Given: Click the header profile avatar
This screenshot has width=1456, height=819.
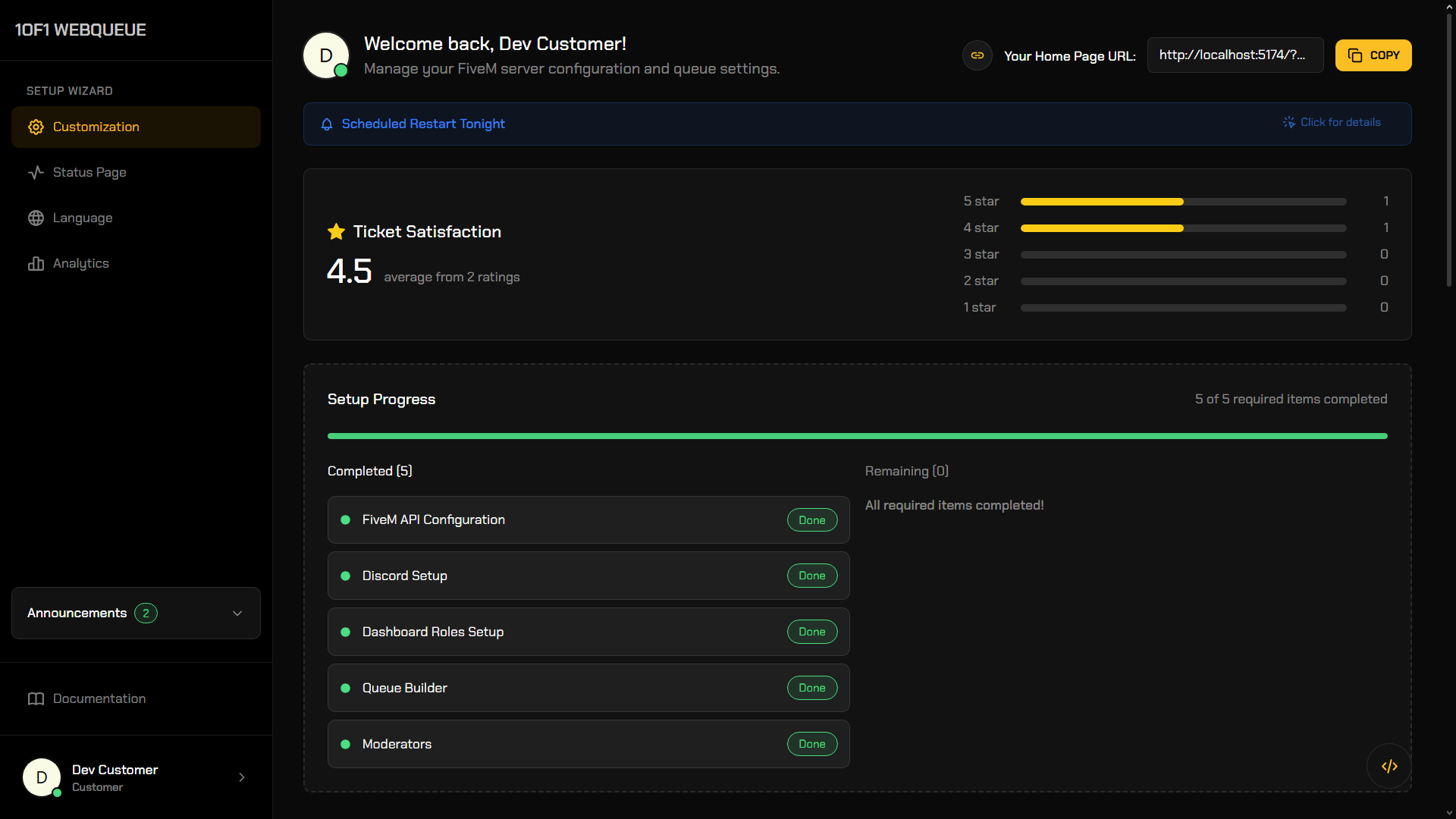Looking at the screenshot, I should click(326, 55).
